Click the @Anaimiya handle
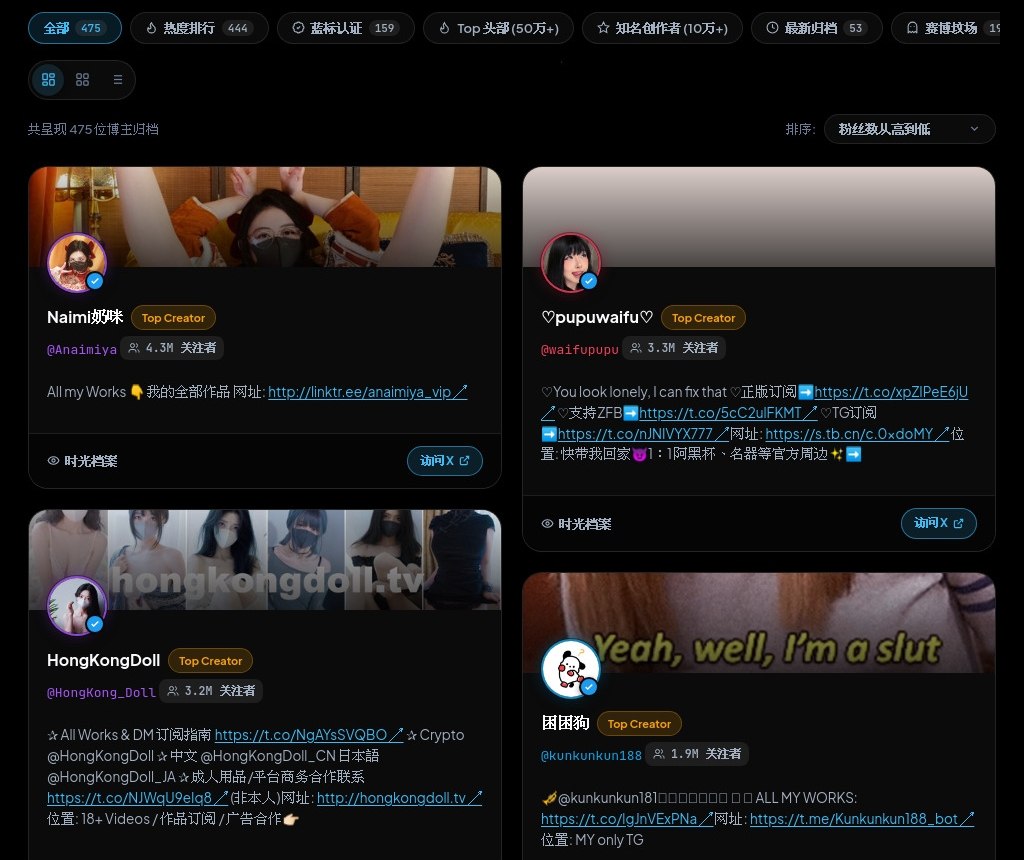1024x860 pixels. [x=82, y=349]
